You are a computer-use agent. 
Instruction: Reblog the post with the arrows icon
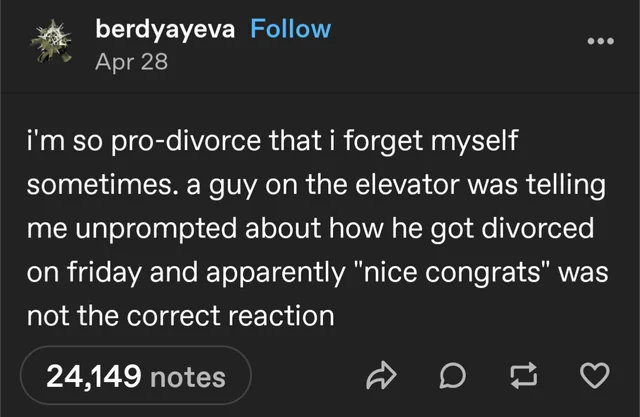click(x=523, y=375)
